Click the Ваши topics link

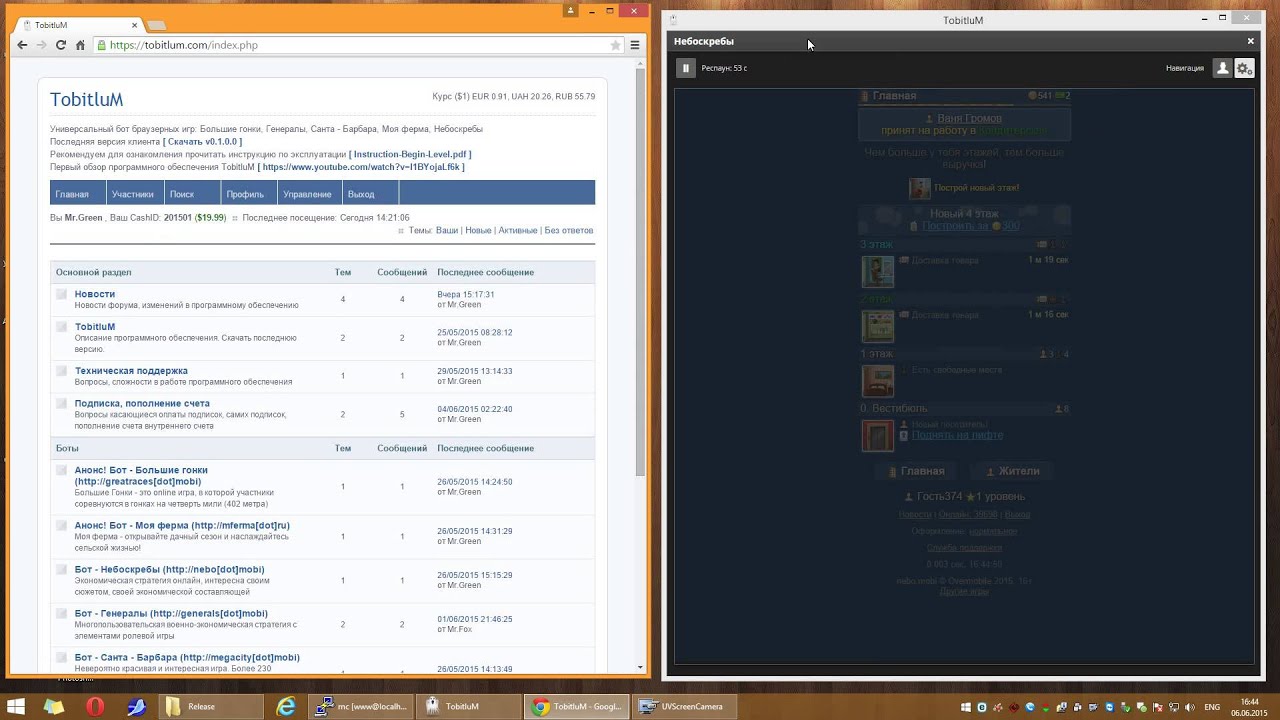(447, 230)
